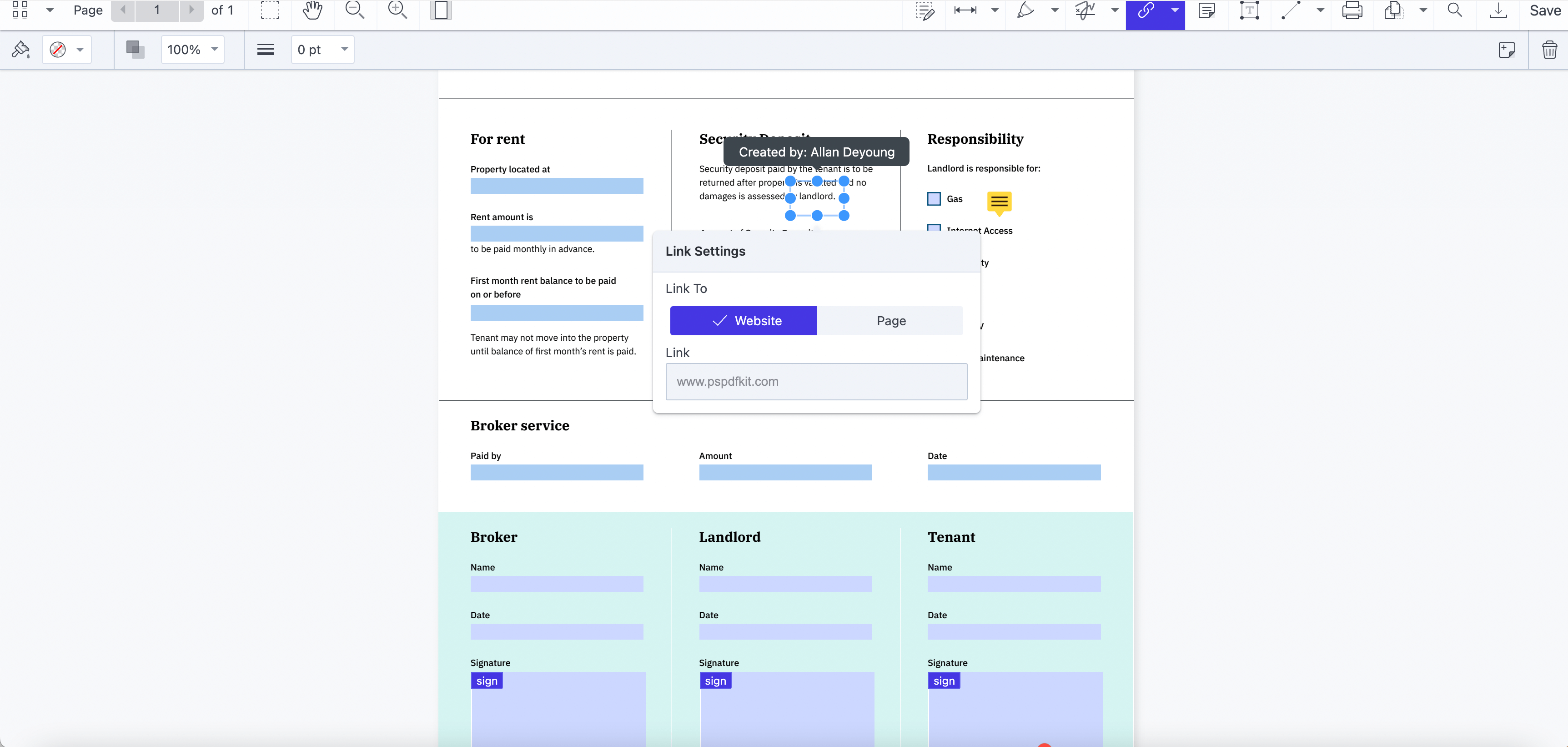The width and height of the screenshot is (1568, 747).
Task: Select the measurement distance tool
Action: pos(965,10)
